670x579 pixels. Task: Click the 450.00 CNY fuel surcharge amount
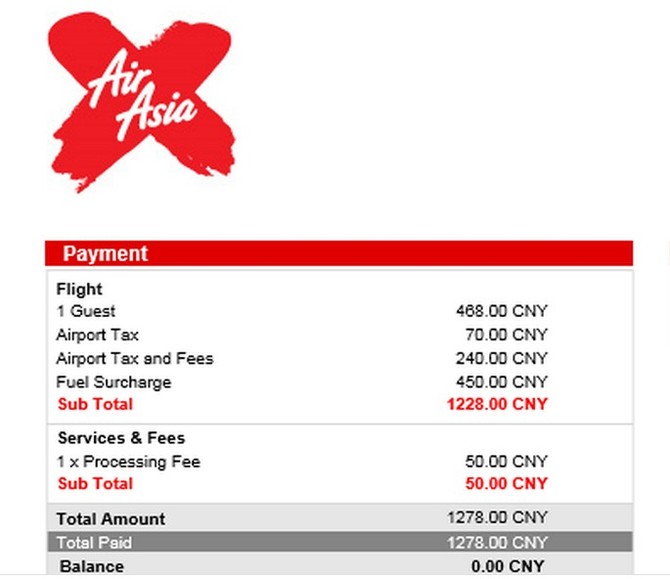pyautogui.click(x=501, y=382)
